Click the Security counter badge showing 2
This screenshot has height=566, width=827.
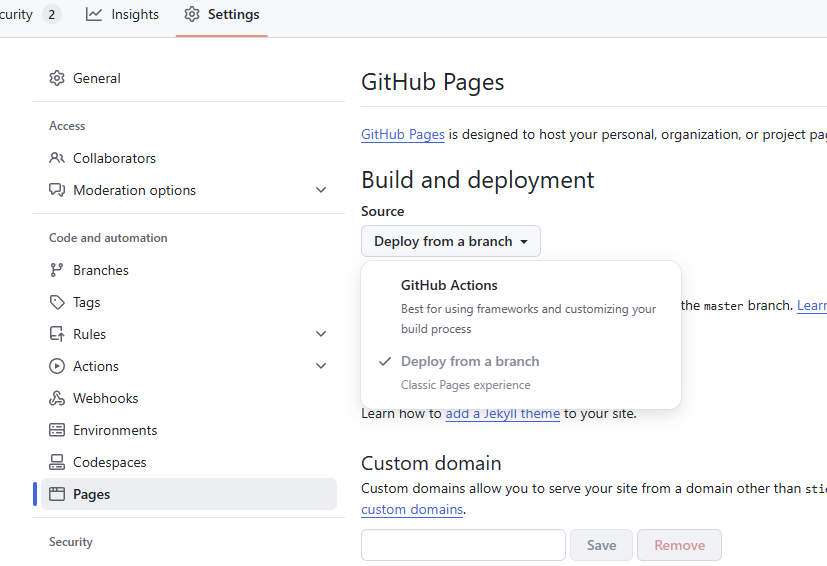52,14
